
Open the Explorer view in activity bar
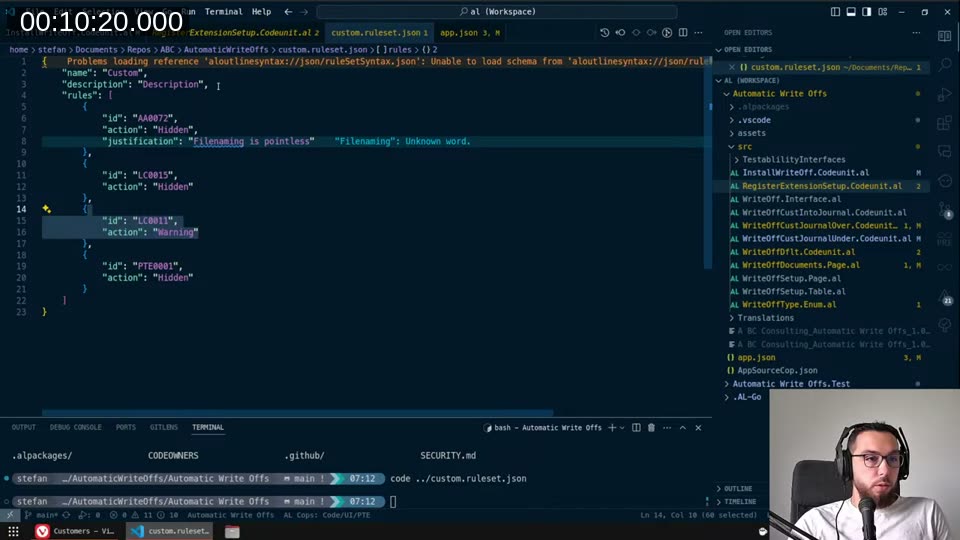[x=945, y=36]
